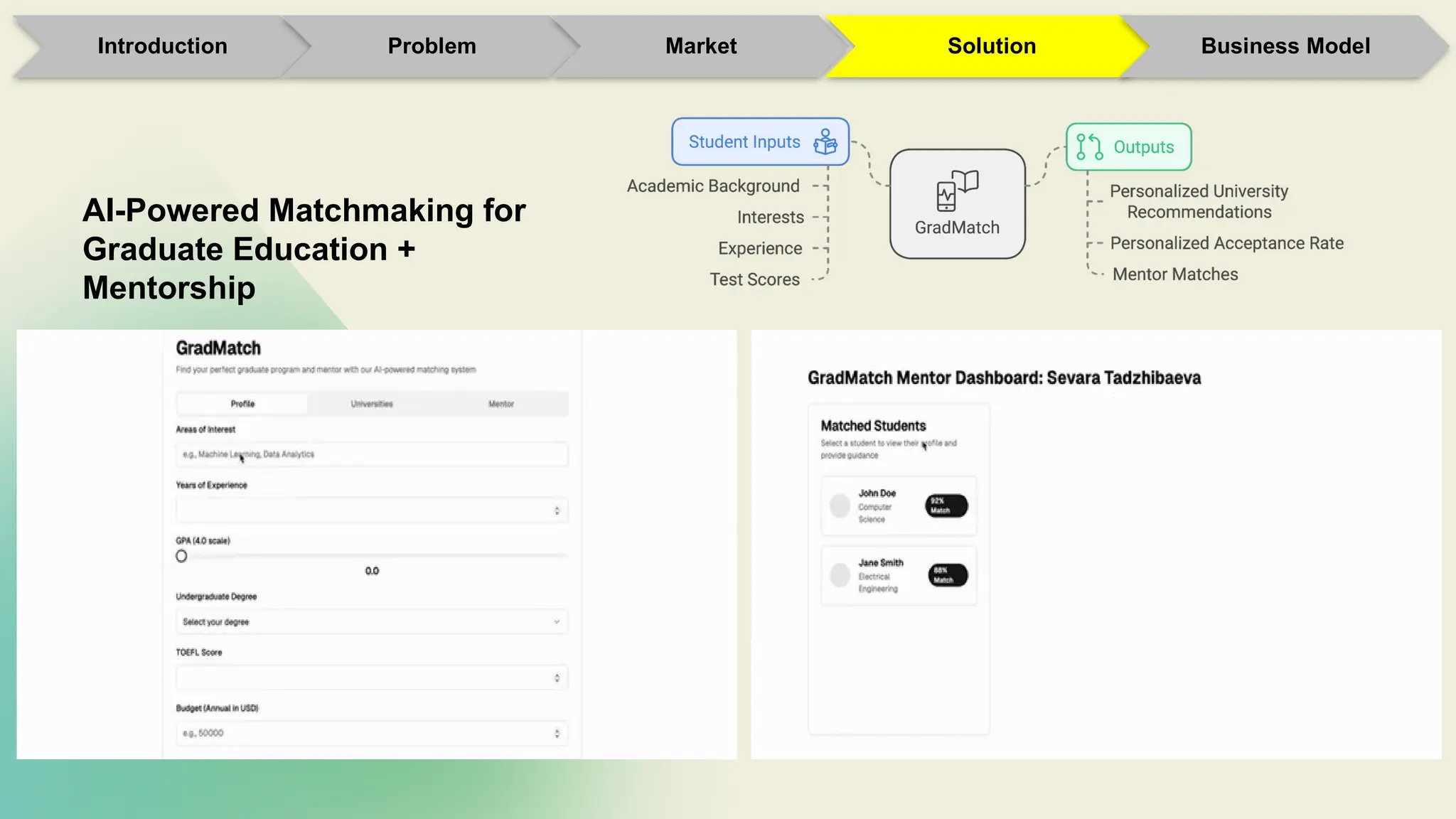Click the 'AI-Powered Matchmaking' slide headline
This screenshot has height=819, width=1456.
304,249
